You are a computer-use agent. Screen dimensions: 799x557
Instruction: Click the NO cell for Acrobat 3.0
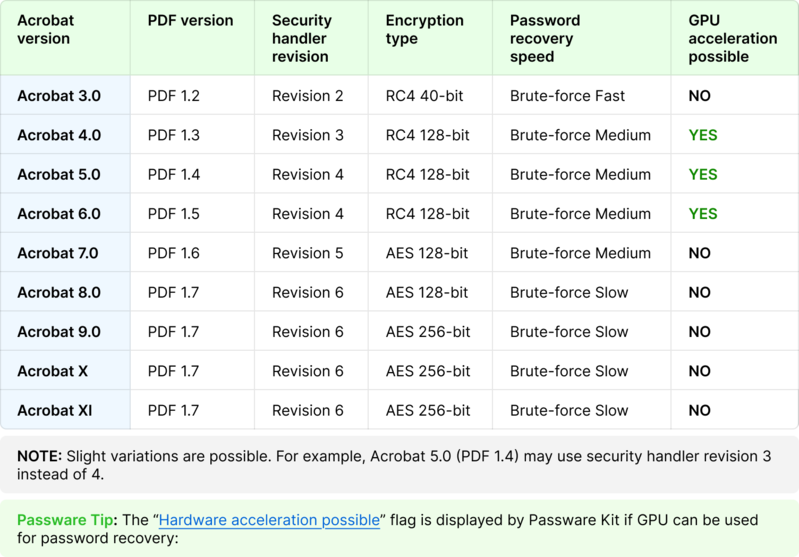[699, 96]
